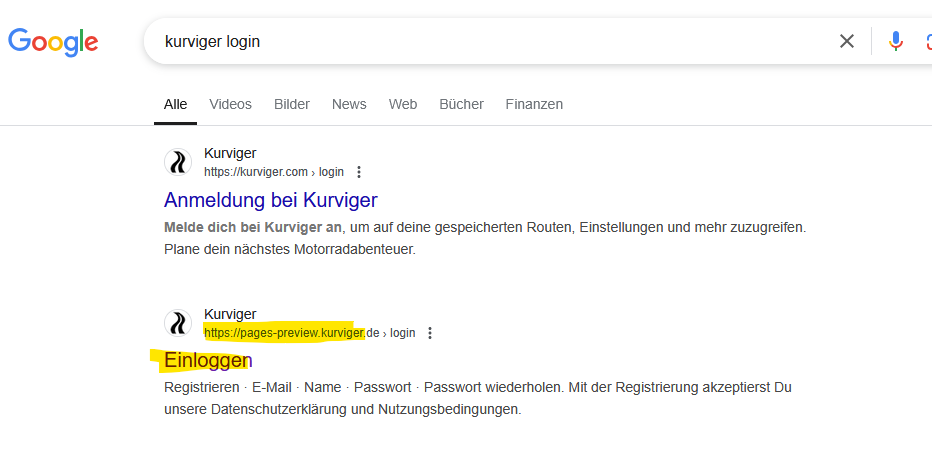Open the Google logo homepage
Viewport: 932px width, 467px height.
point(53,42)
